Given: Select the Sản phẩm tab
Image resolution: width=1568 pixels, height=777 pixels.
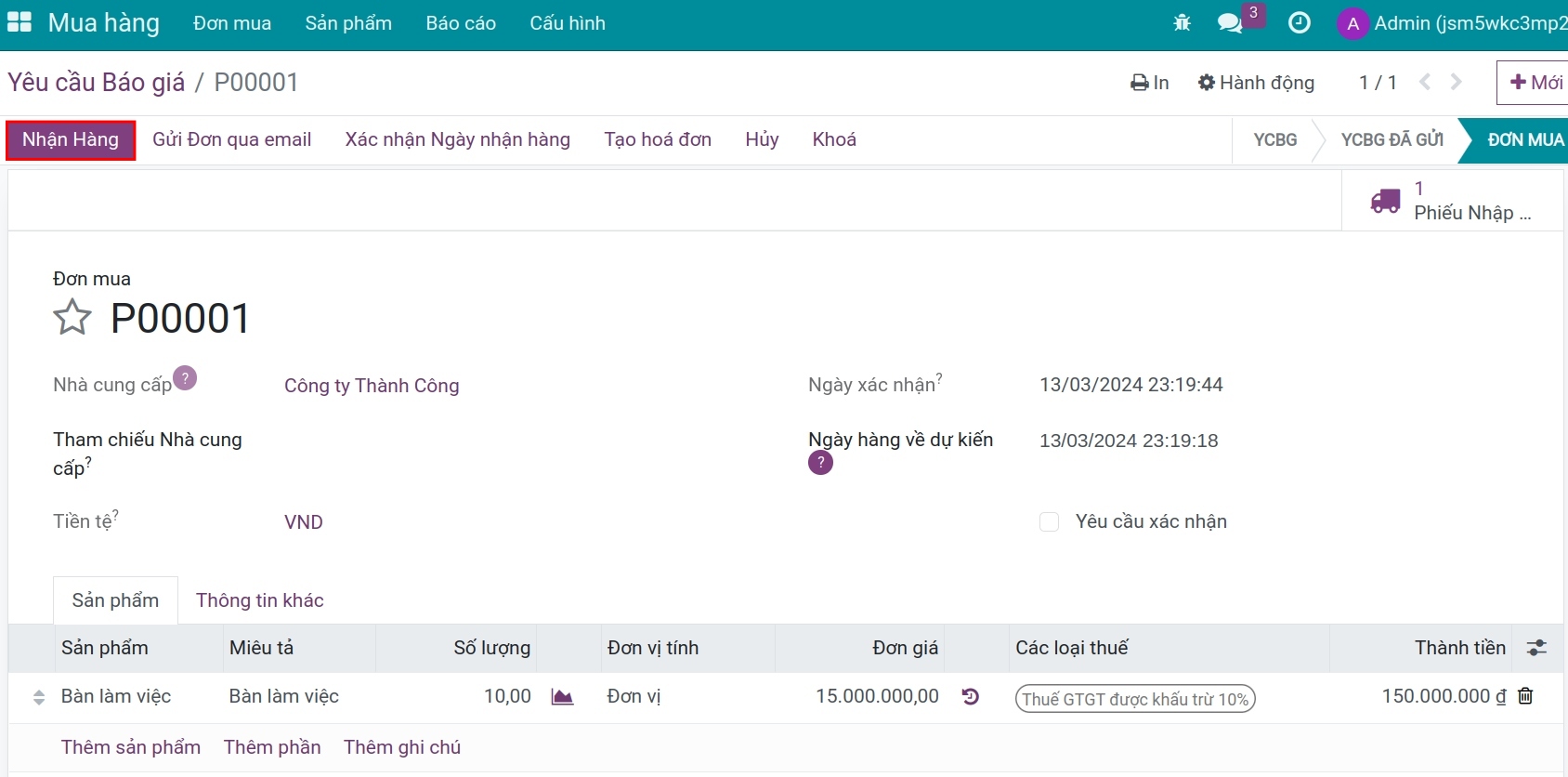Looking at the screenshot, I should [115, 600].
